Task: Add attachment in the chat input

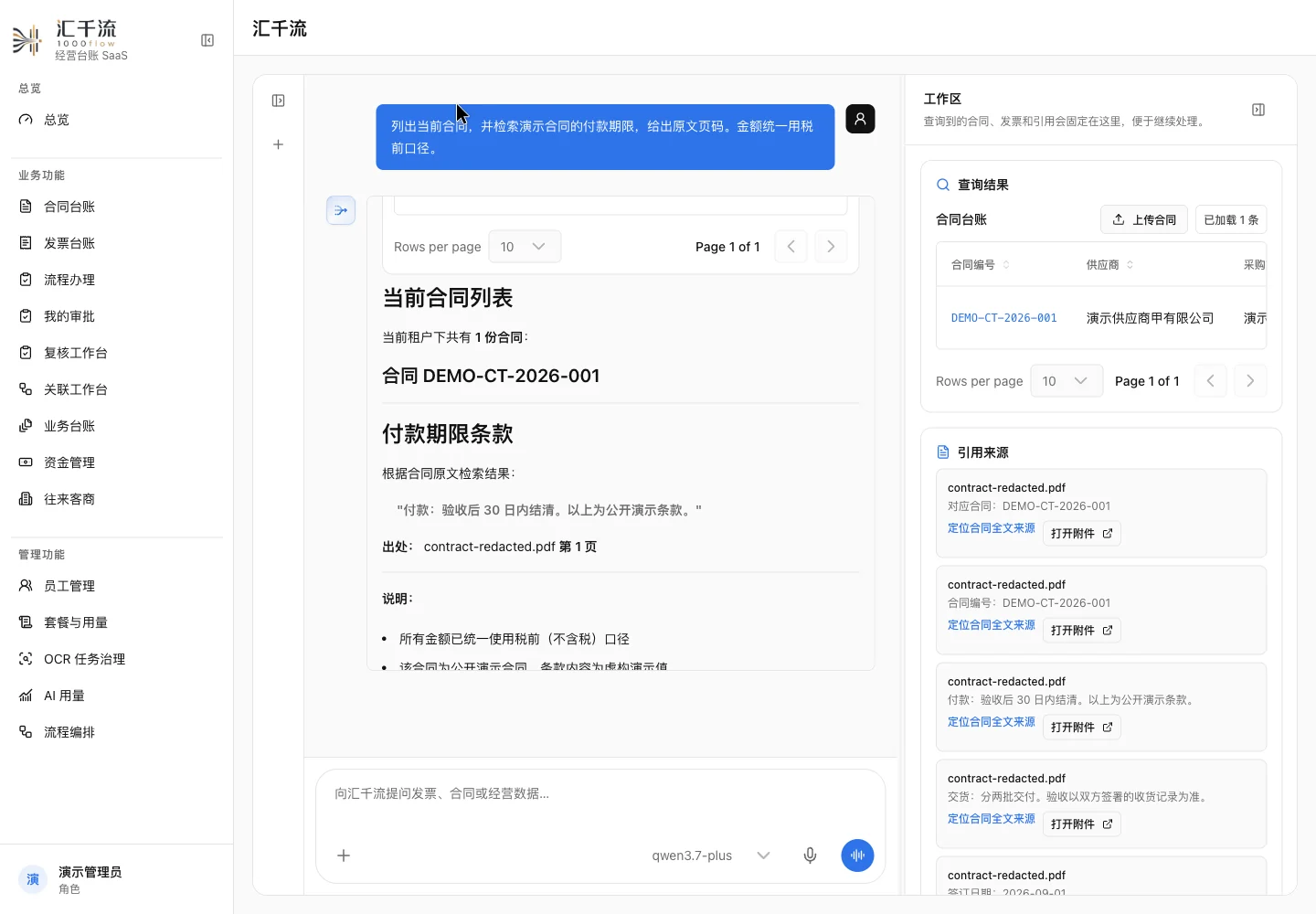Action: pos(344,856)
